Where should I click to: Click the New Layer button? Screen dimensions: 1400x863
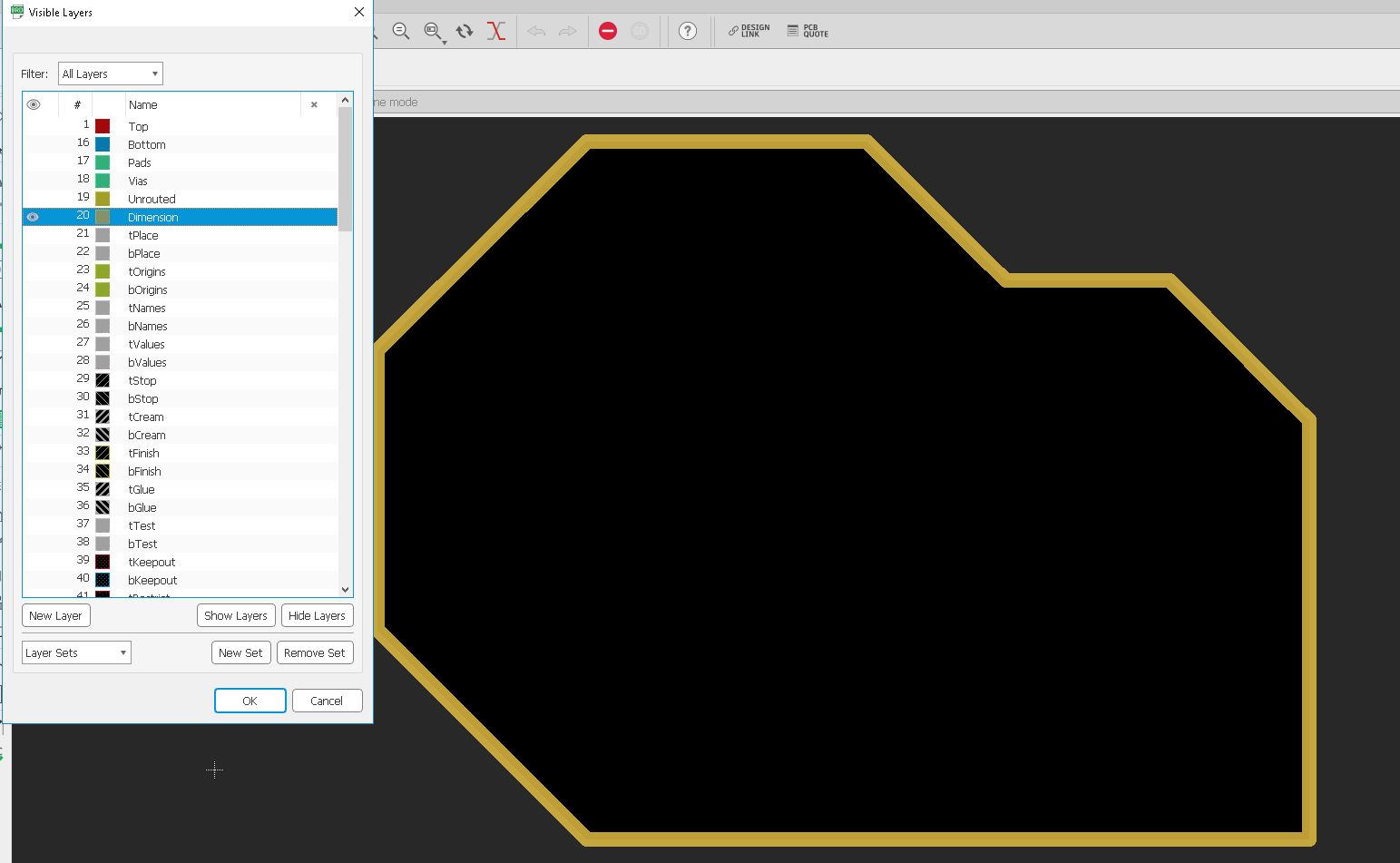pyautogui.click(x=55, y=615)
